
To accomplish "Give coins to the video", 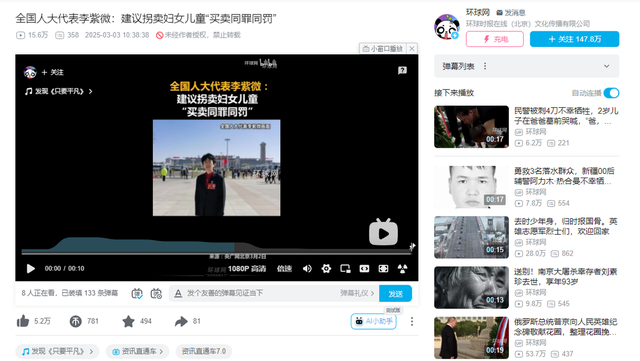I will pyautogui.click(x=76, y=321).
